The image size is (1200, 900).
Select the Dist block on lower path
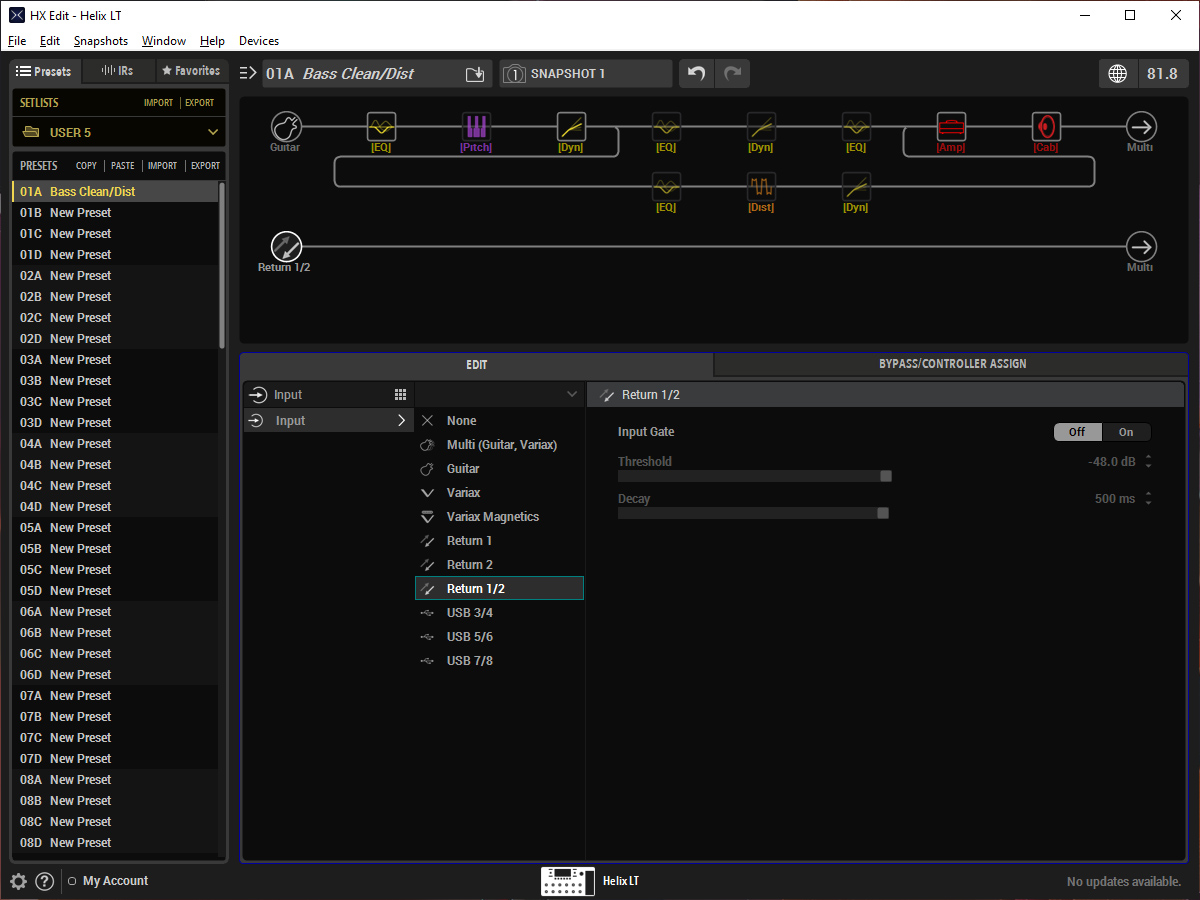(x=761, y=187)
